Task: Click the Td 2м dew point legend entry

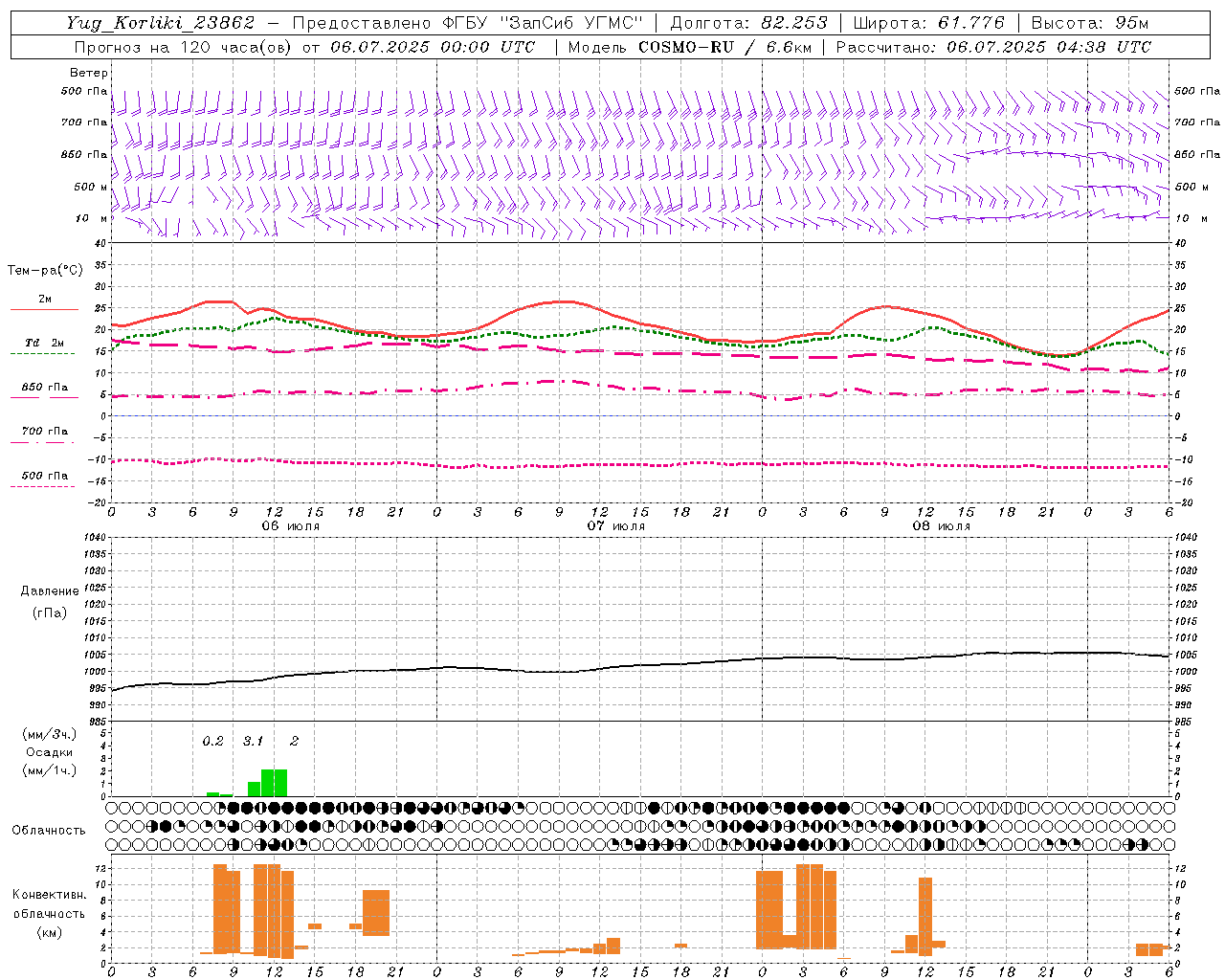Action: 44,343
